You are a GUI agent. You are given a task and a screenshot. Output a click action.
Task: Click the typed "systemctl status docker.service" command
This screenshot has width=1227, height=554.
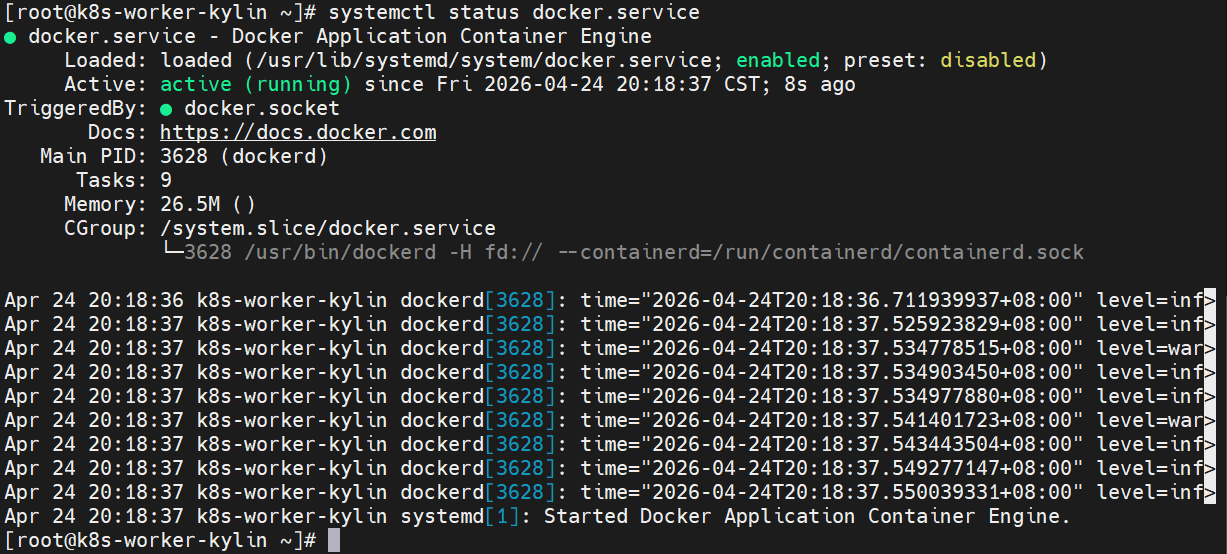coord(514,13)
